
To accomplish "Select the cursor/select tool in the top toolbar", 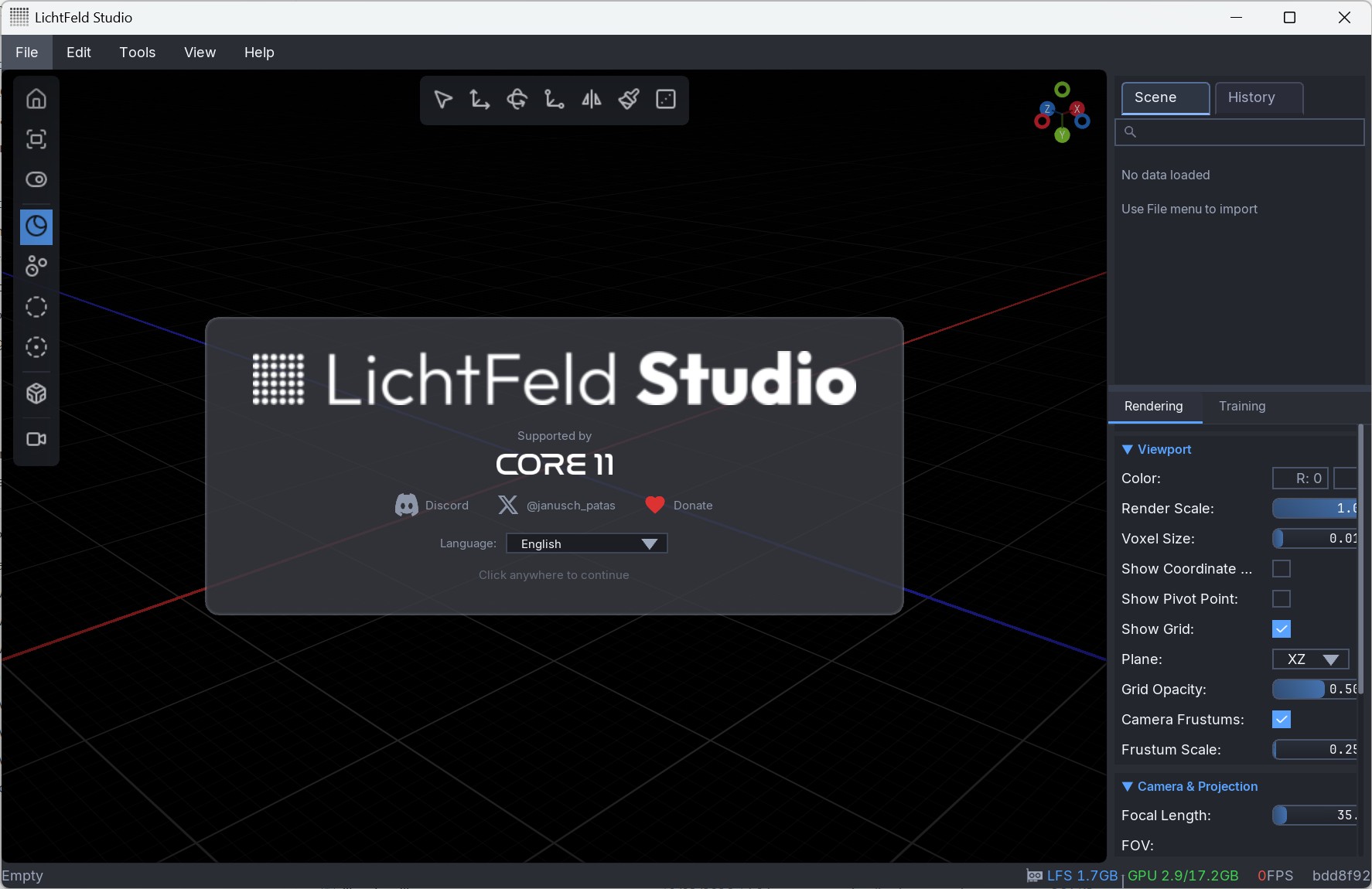I will point(442,100).
